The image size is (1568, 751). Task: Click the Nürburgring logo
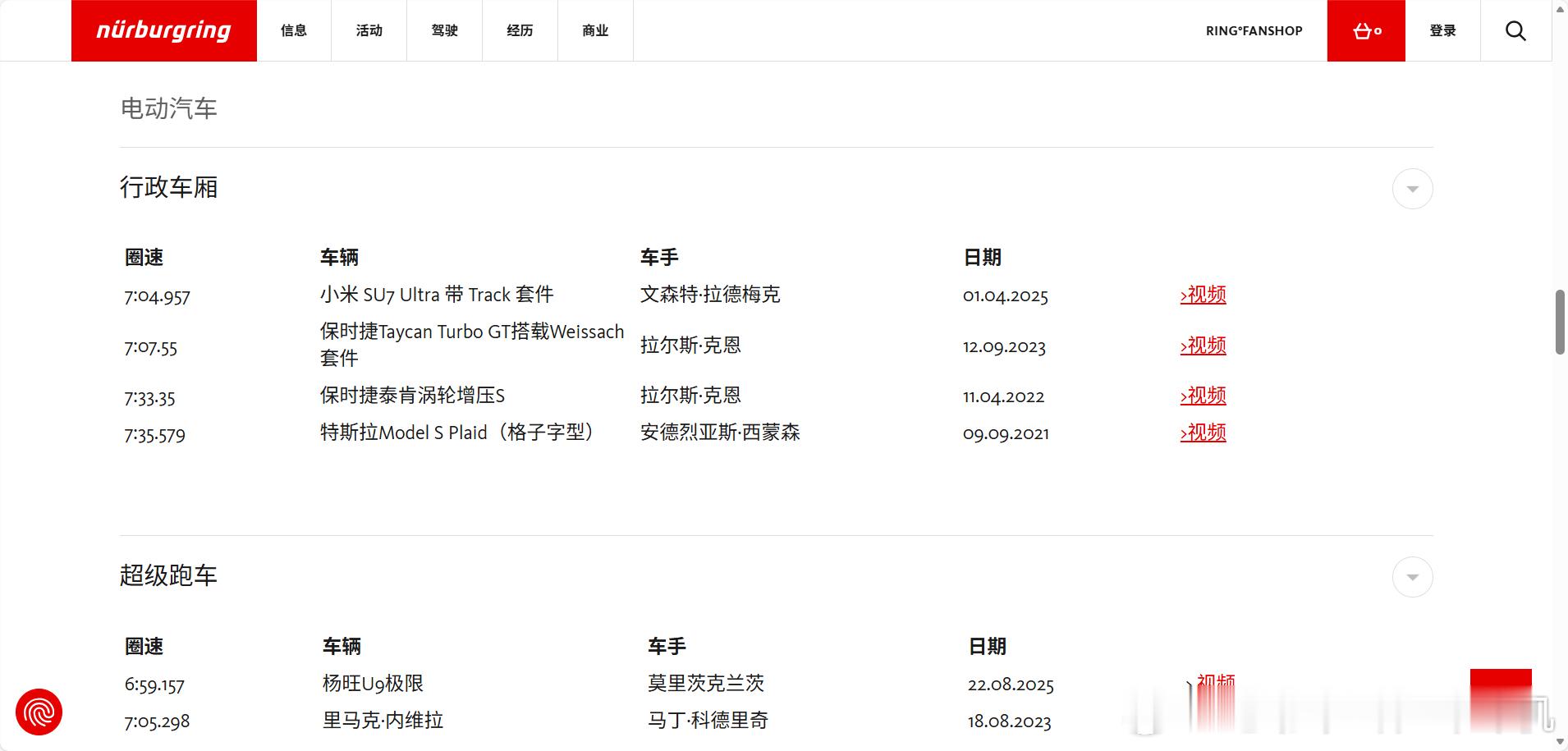click(163, 30)
